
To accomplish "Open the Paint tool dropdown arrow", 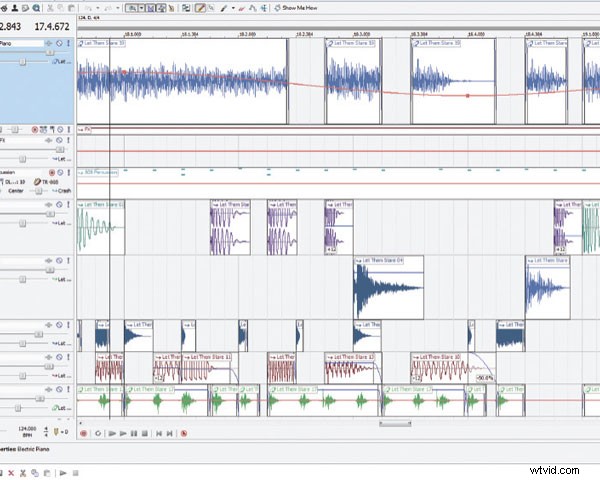I will coord(233,8).
